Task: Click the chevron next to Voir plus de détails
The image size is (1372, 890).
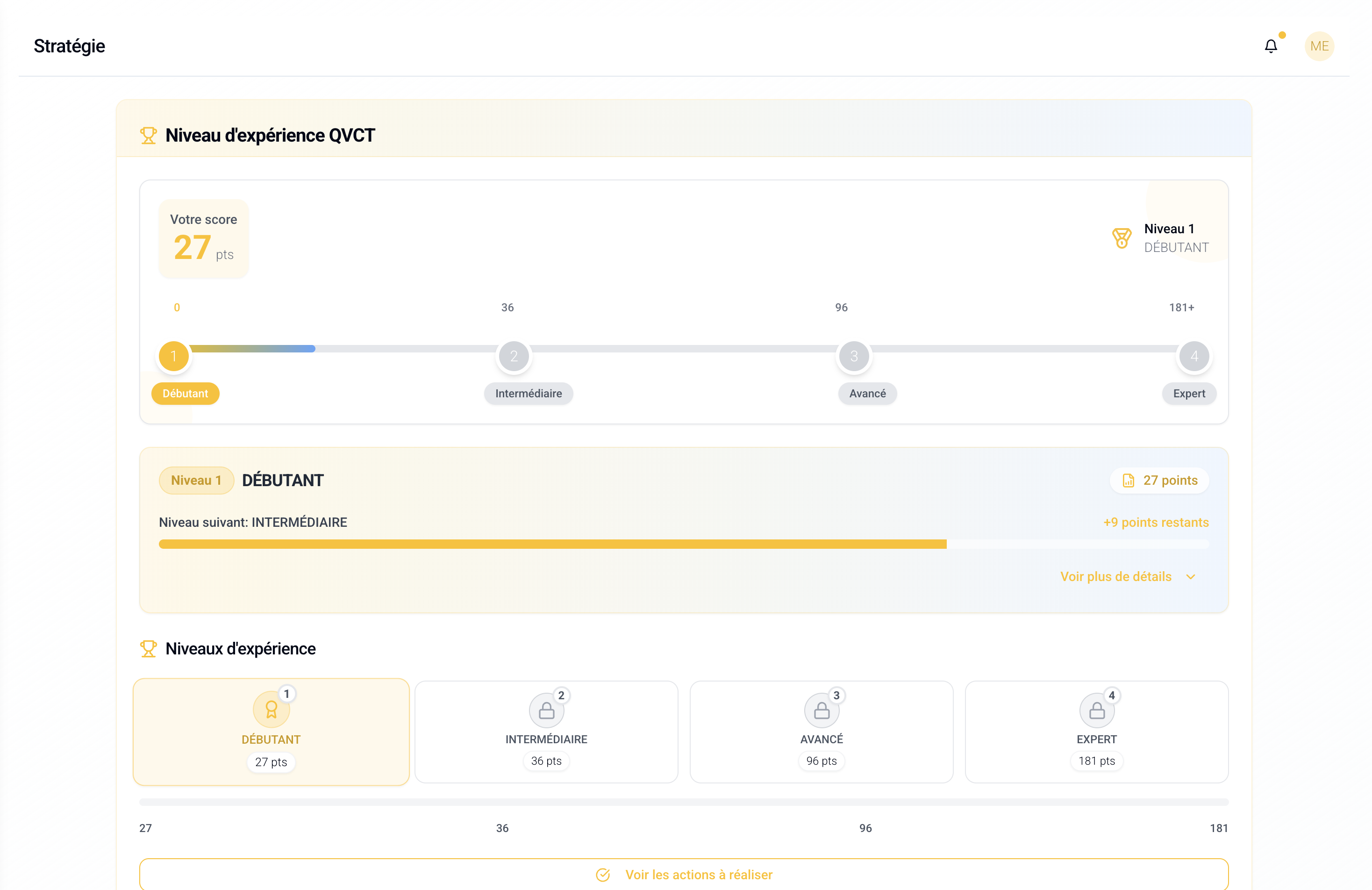Action: click(x=1190, y=577)
